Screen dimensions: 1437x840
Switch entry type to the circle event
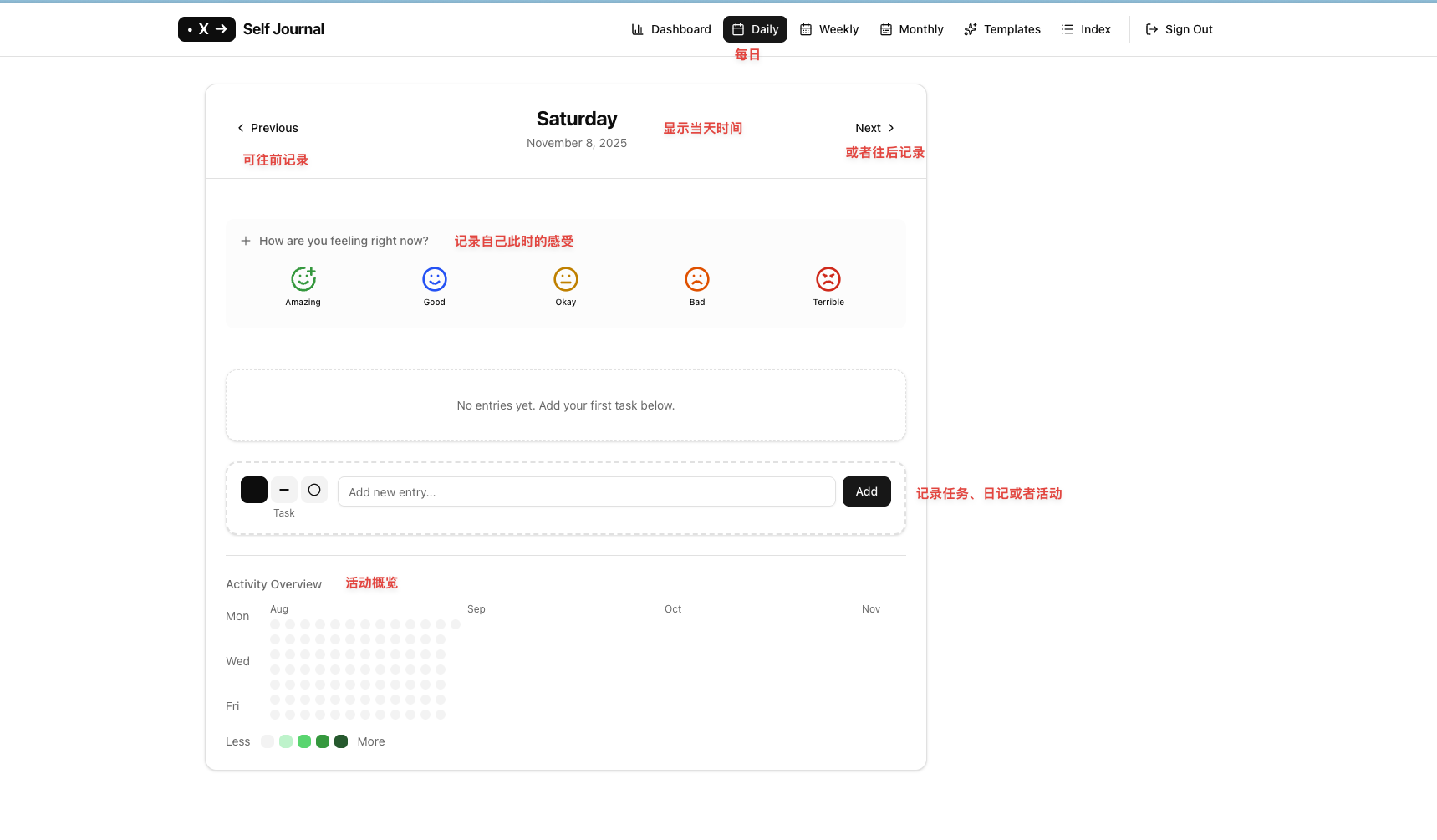click(314, 490)
